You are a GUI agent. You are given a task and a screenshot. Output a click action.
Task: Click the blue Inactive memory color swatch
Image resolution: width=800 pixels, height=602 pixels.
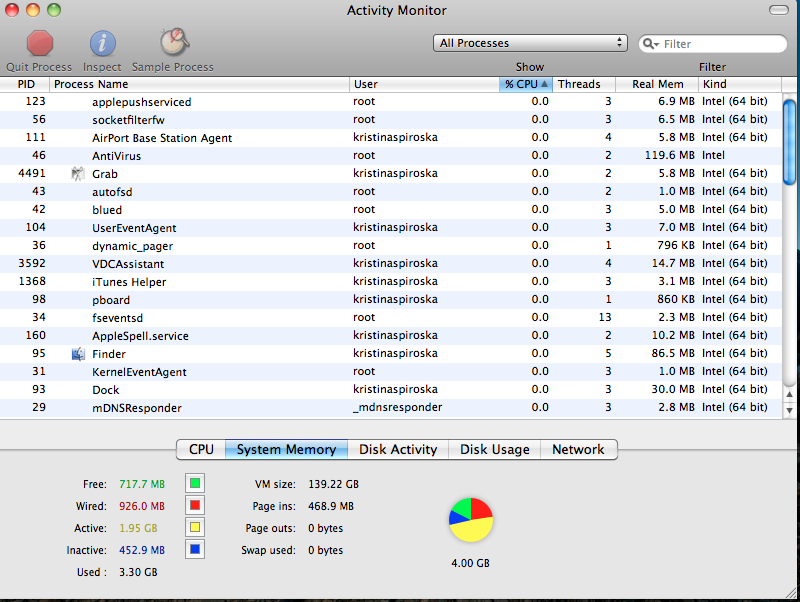pos(195,549)
